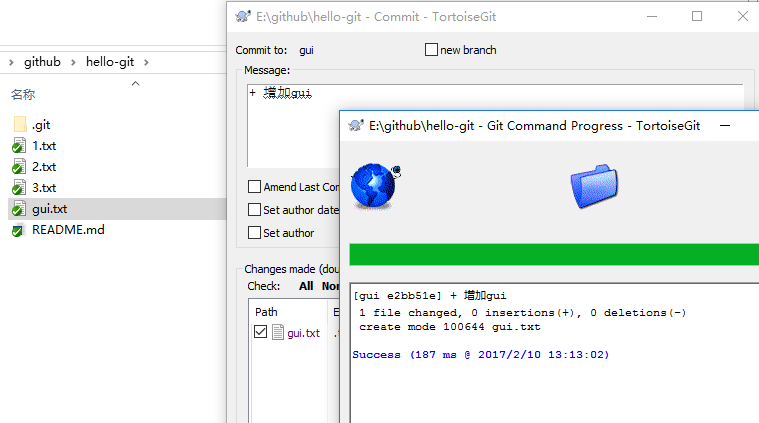The image size is (759, 423).
Task: Enable the Set author date checkbox
Action: pyautogui.click(x=254, y=210)
